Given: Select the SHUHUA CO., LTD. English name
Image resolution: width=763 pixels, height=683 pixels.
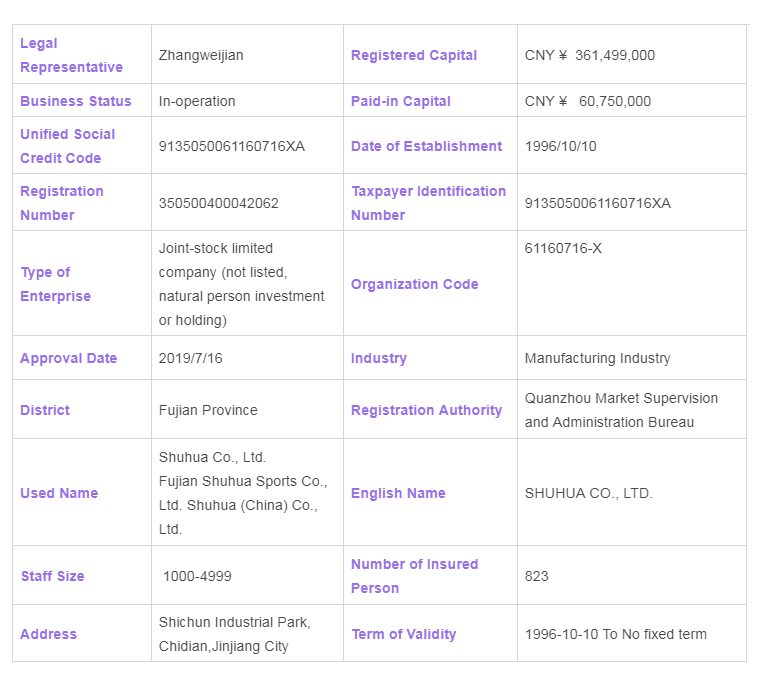Looking at the screenshot, I should (x=588, y=493).
